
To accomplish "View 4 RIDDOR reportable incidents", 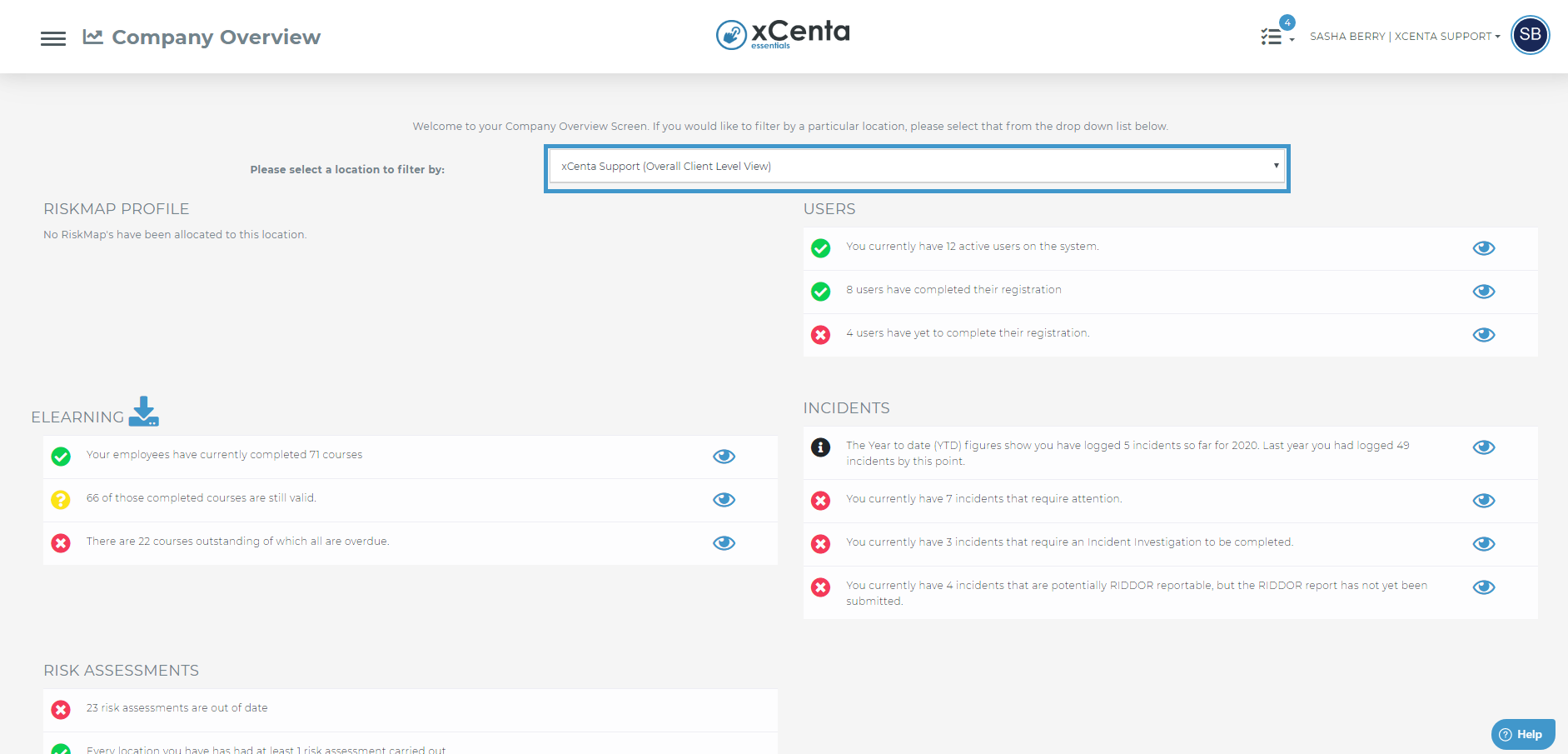I will click(x=1484, y=587).
